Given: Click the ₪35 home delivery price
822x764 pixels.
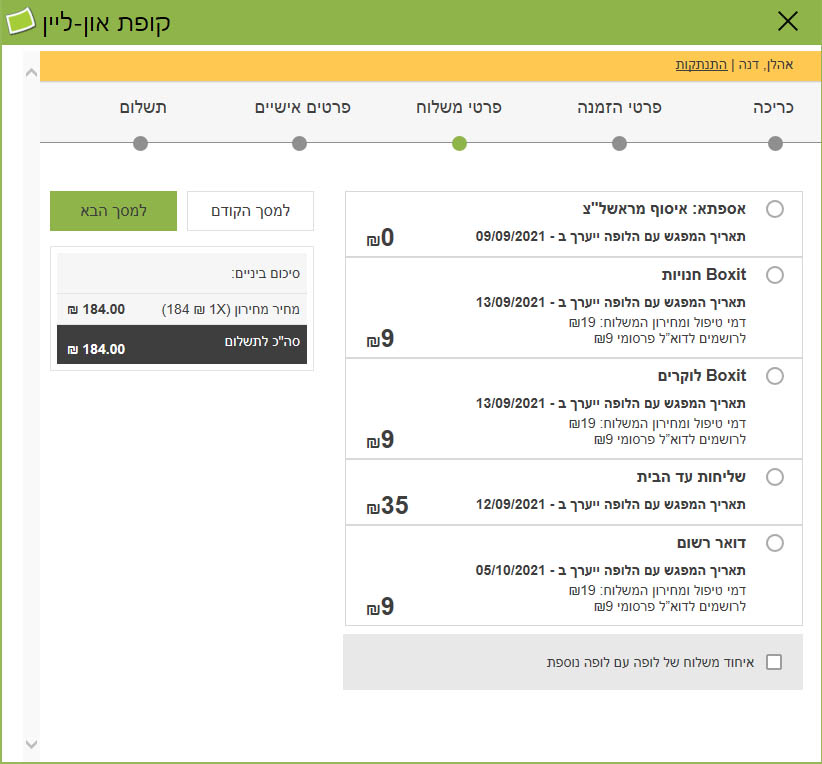Looking at the screenshot, I should [x=387, y=506].
